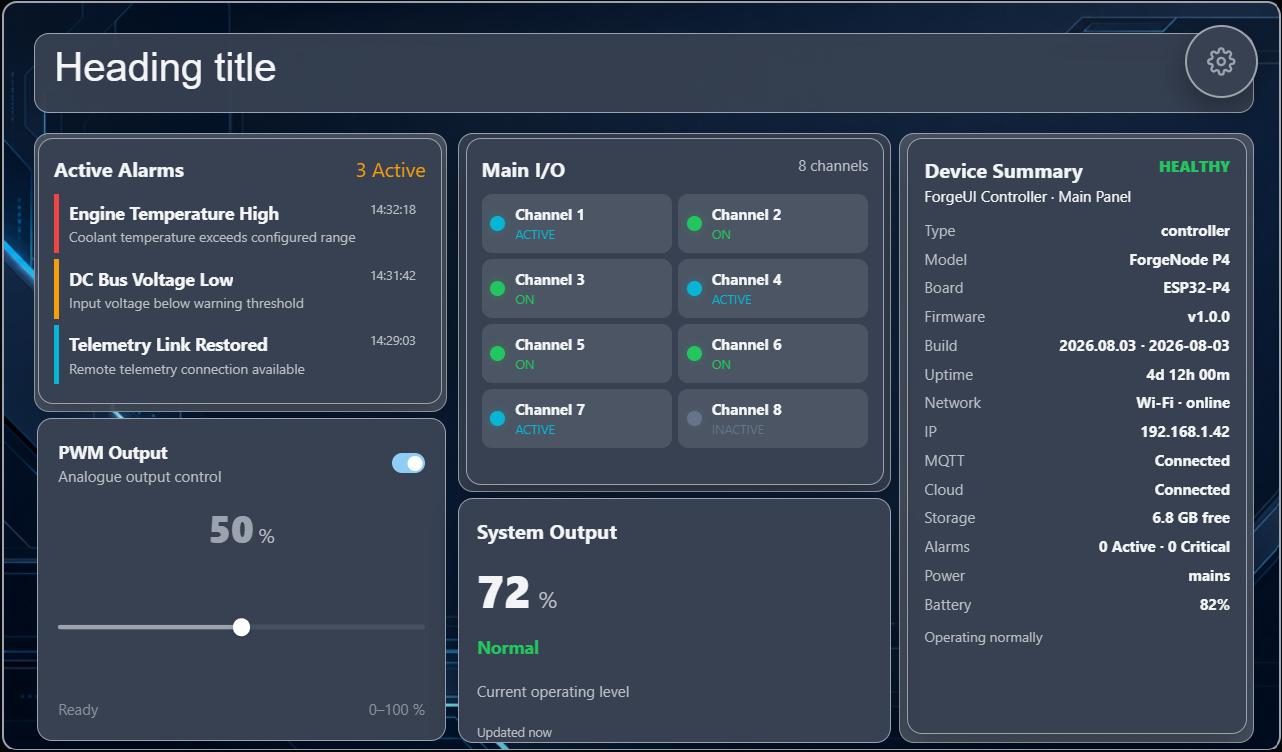Screen dimensions: 1282x752
Task: Click the Channel 2 green indicator dot
Action: [x=694, y=223]
